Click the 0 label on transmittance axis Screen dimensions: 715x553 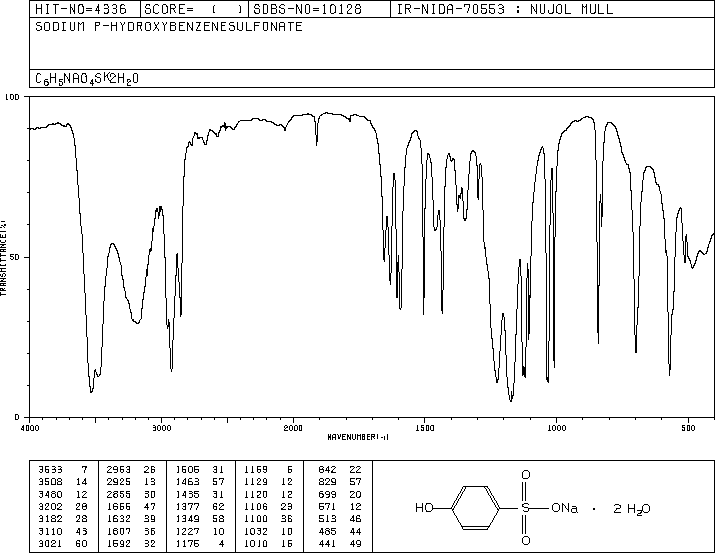[x=17, y=417]
